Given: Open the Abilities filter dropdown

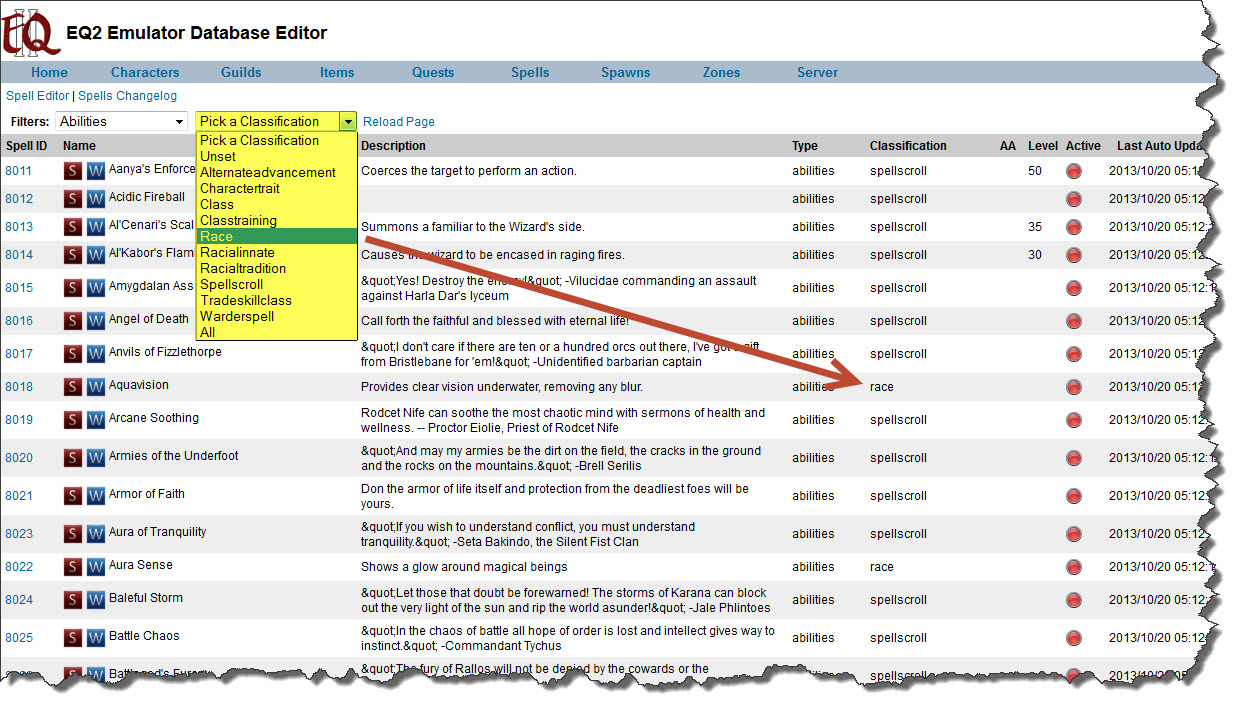Looking at the screenshot, I should 121,121.
